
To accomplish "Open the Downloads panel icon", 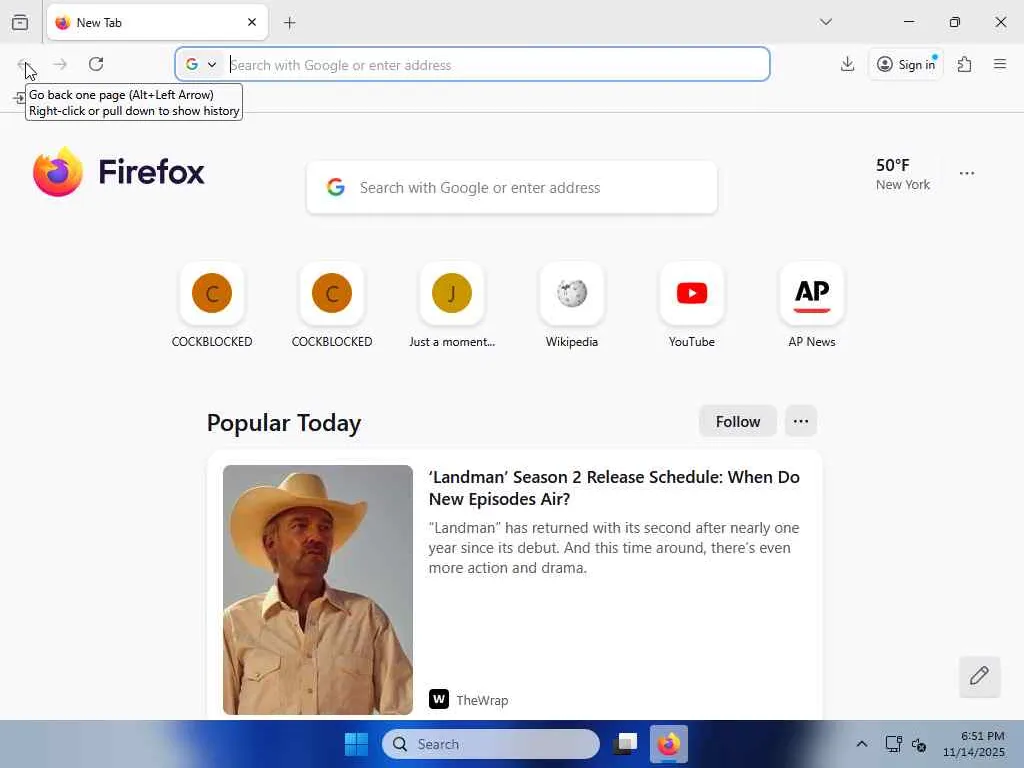I will click(x=847, y=64).
